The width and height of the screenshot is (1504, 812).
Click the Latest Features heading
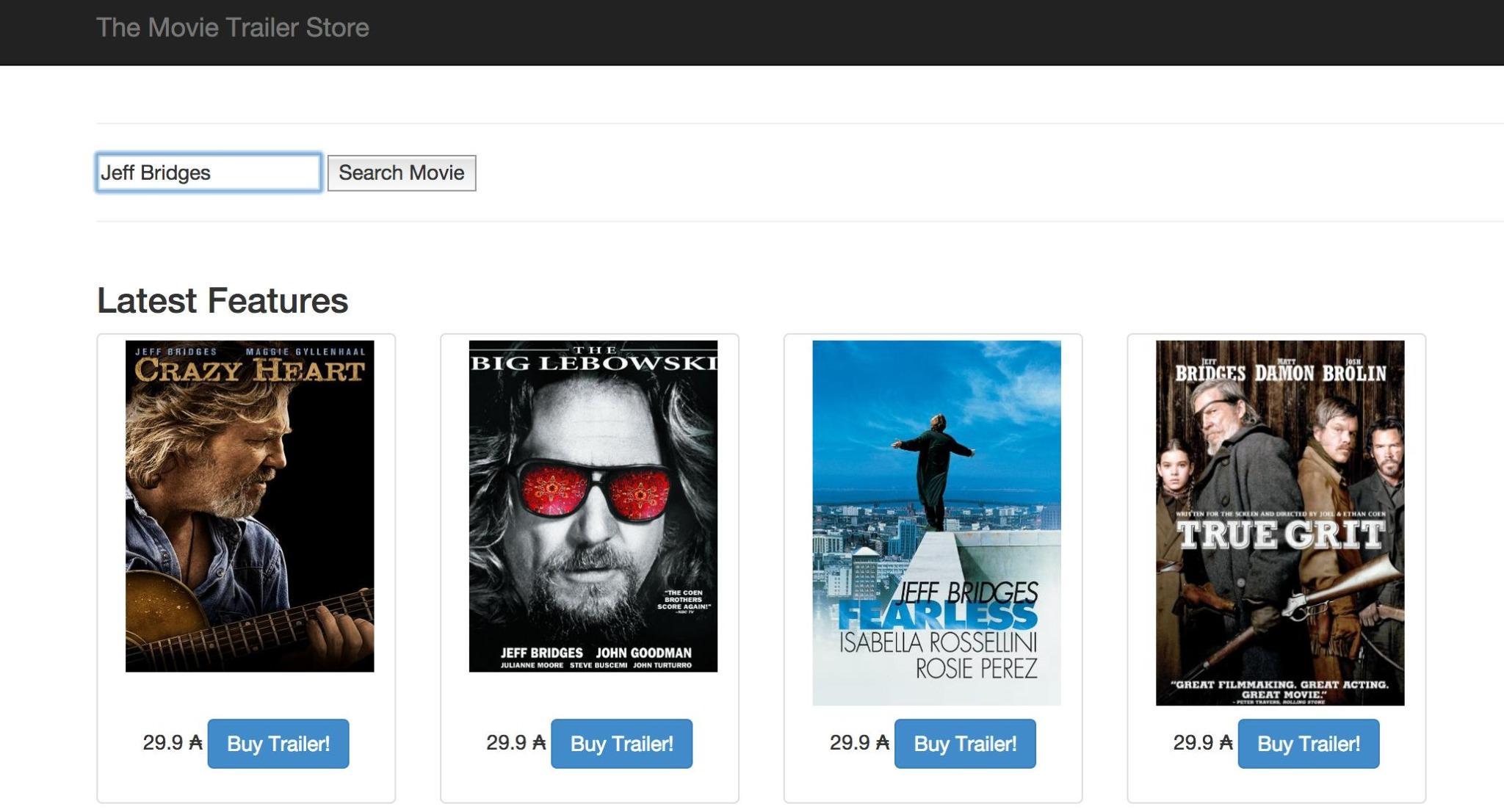pos(223,301)
